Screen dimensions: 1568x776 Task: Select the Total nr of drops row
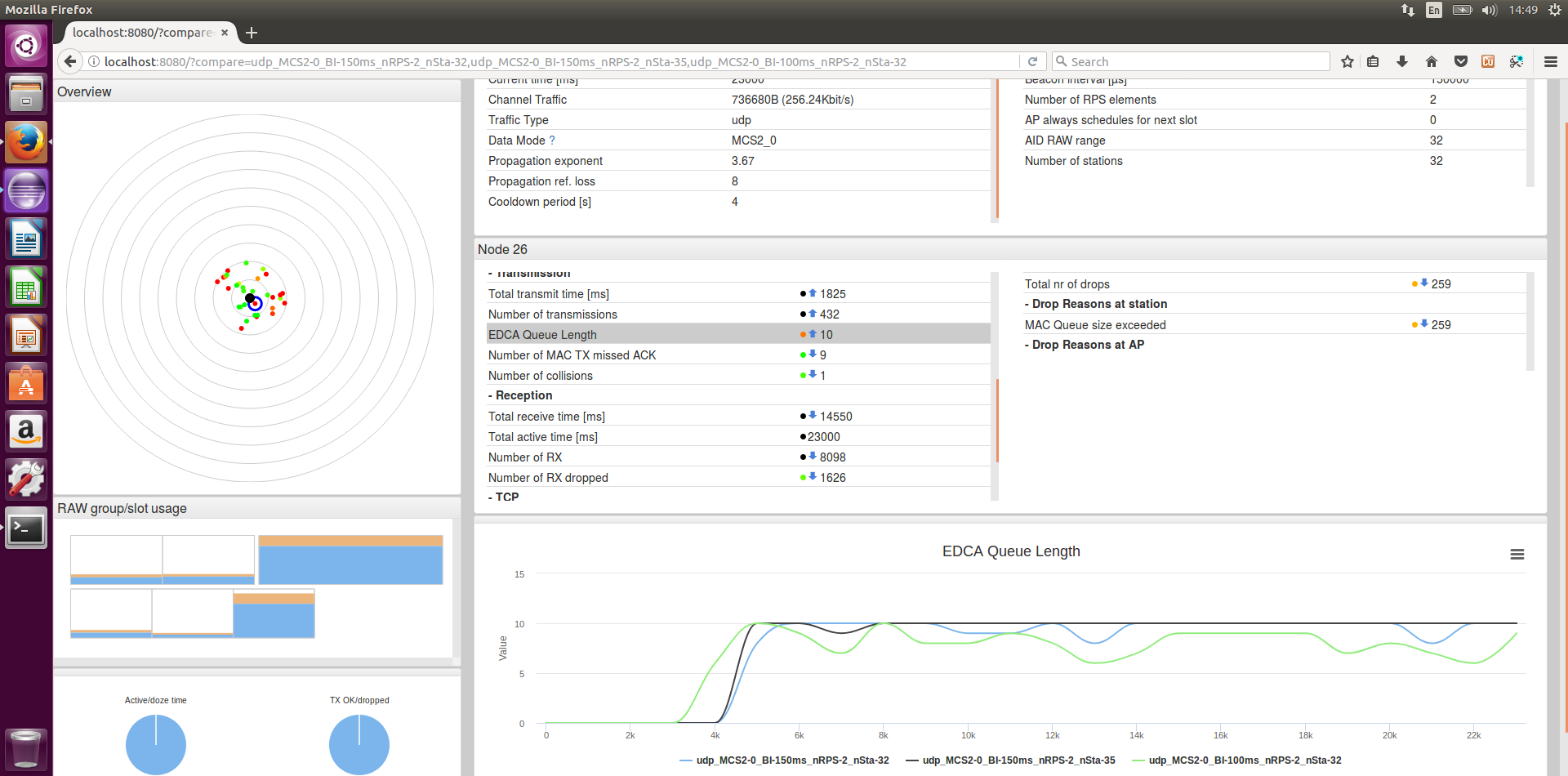(1275, 283)
